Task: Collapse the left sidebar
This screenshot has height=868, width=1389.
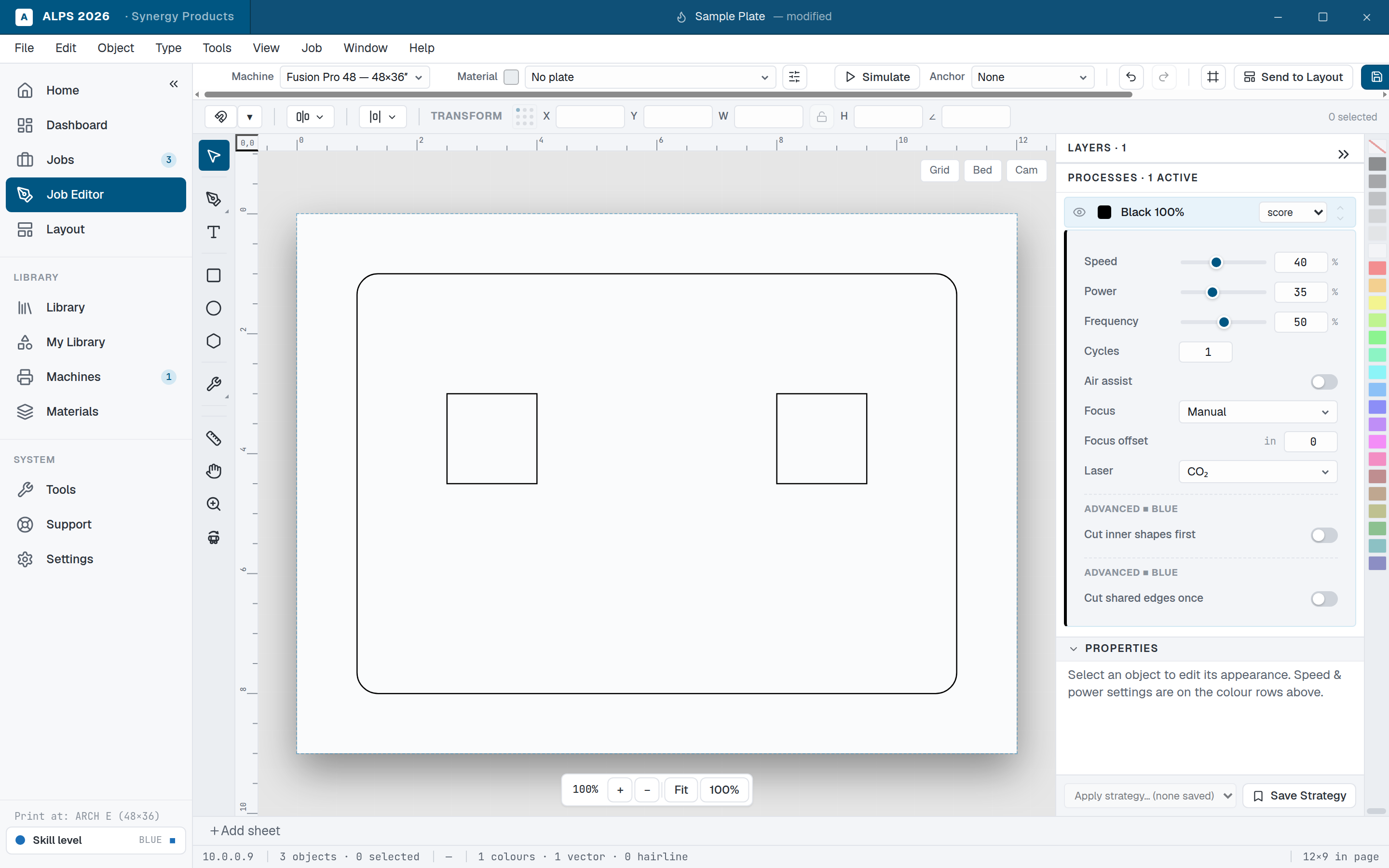Action: coord(173,84)
